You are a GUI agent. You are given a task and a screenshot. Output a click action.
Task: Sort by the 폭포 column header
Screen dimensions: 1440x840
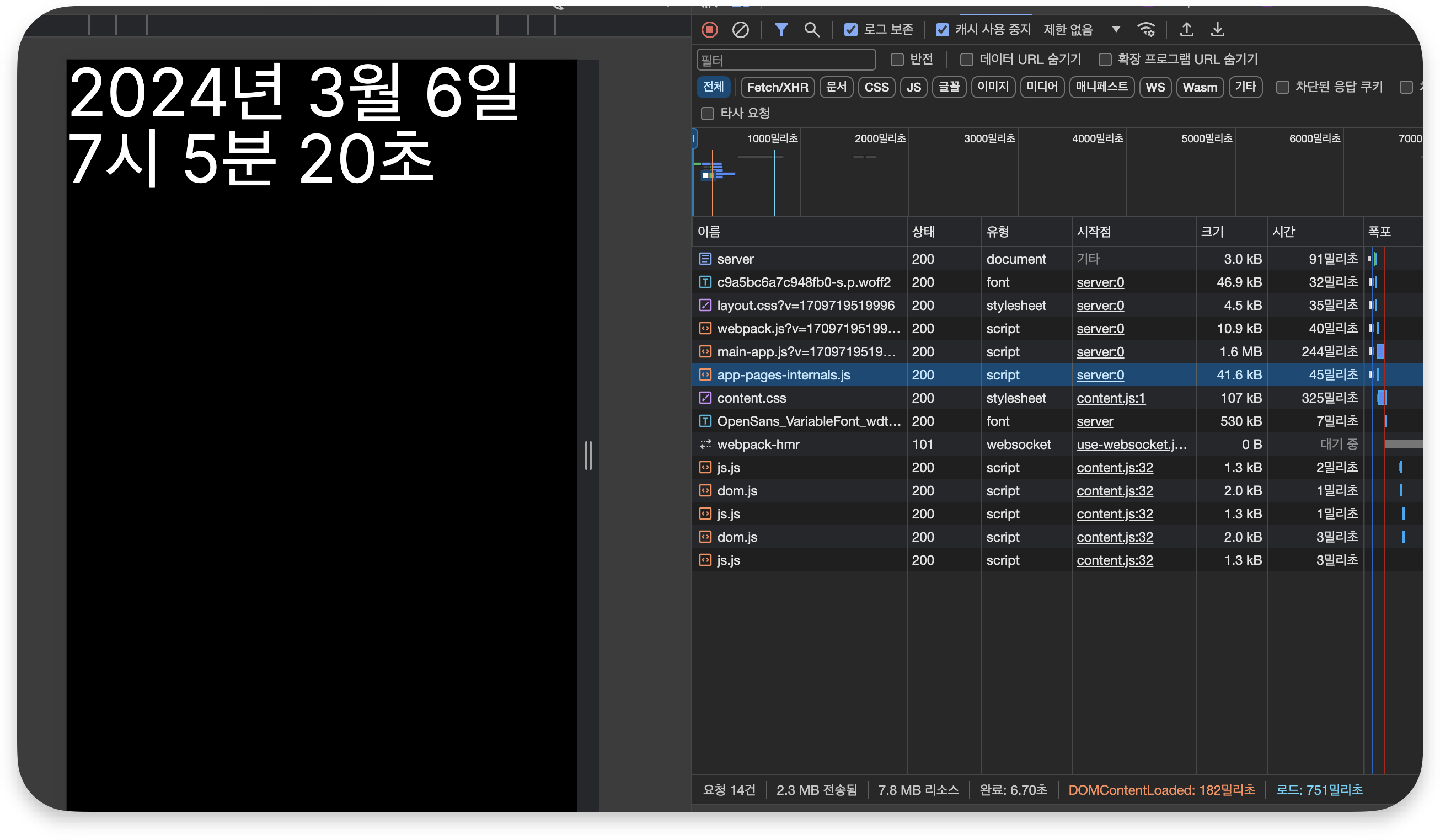[x=1393, y=232]
